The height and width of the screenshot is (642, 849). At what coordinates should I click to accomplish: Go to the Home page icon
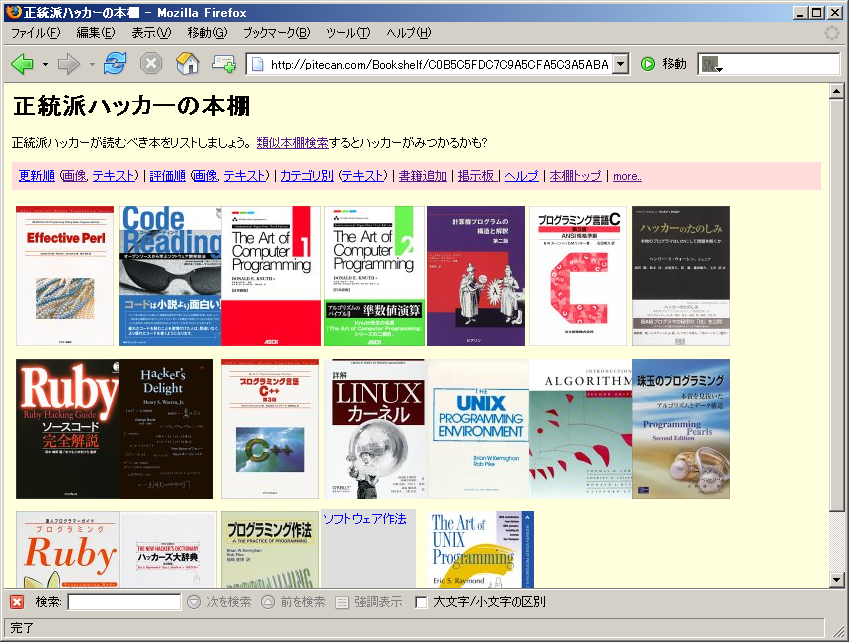click(187, 63)
